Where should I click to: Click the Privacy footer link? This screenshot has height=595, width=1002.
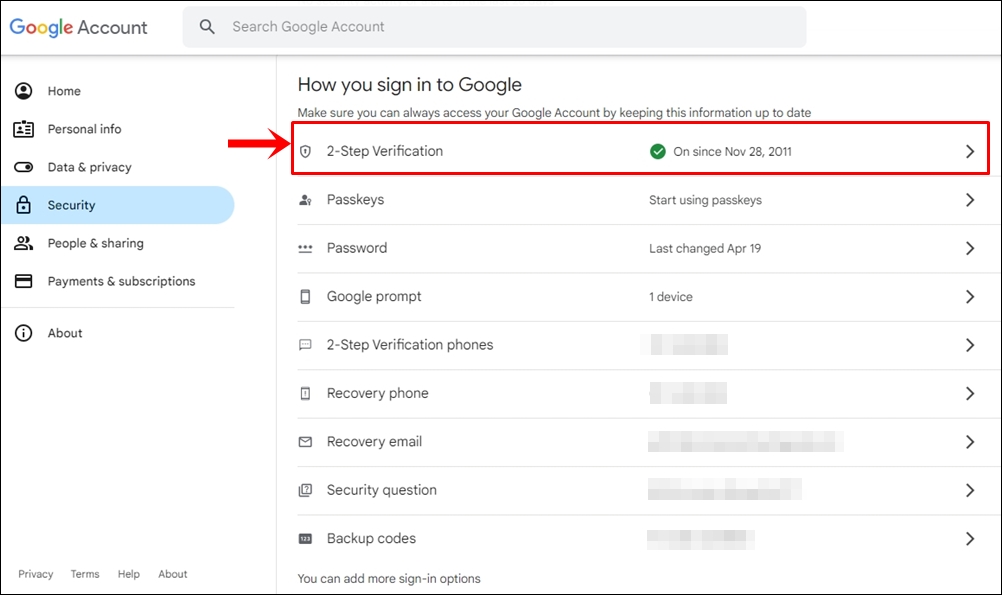tap(36, 574)
